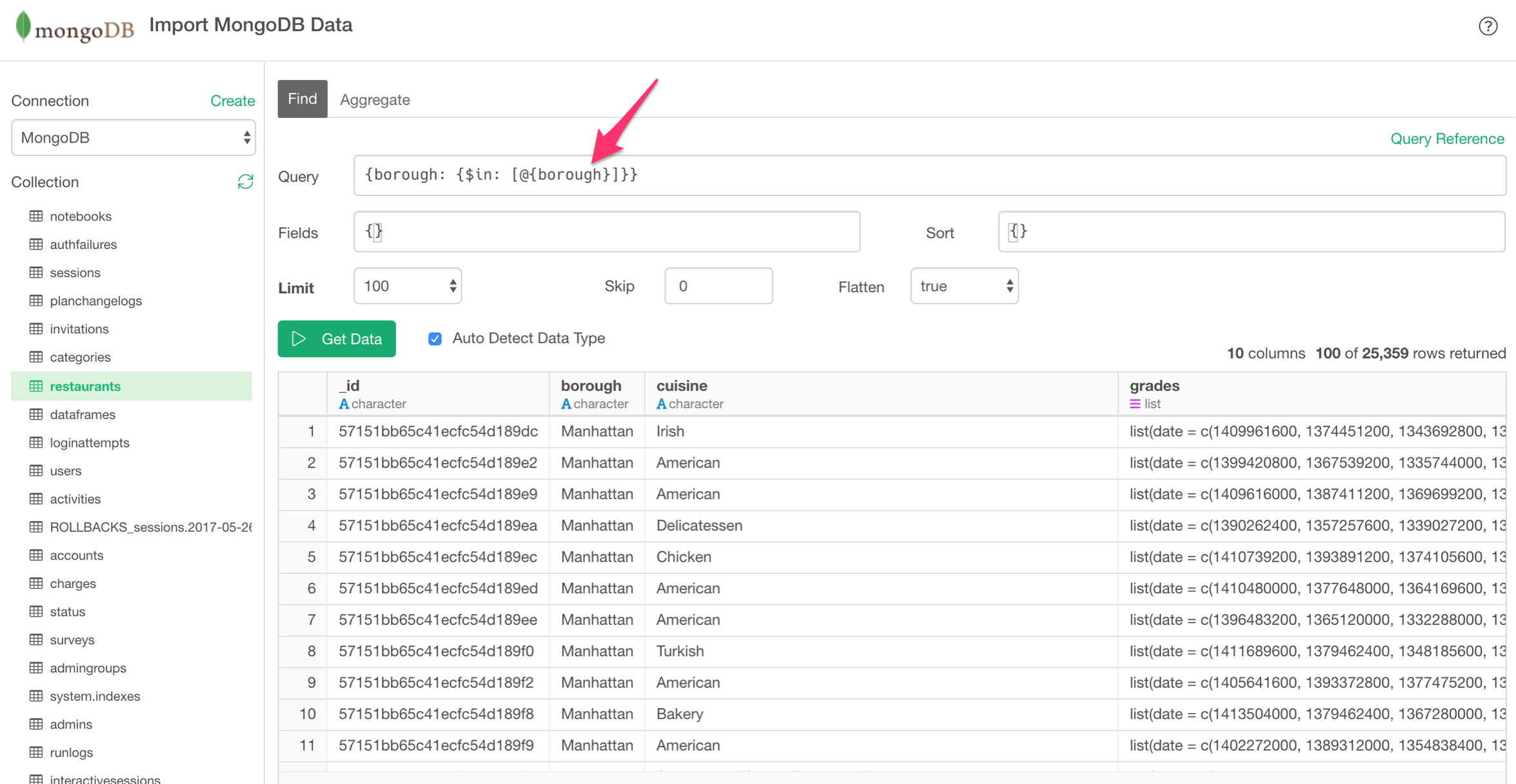Click the table icon beside status
1516x784 pixels.
pos(36,611)
